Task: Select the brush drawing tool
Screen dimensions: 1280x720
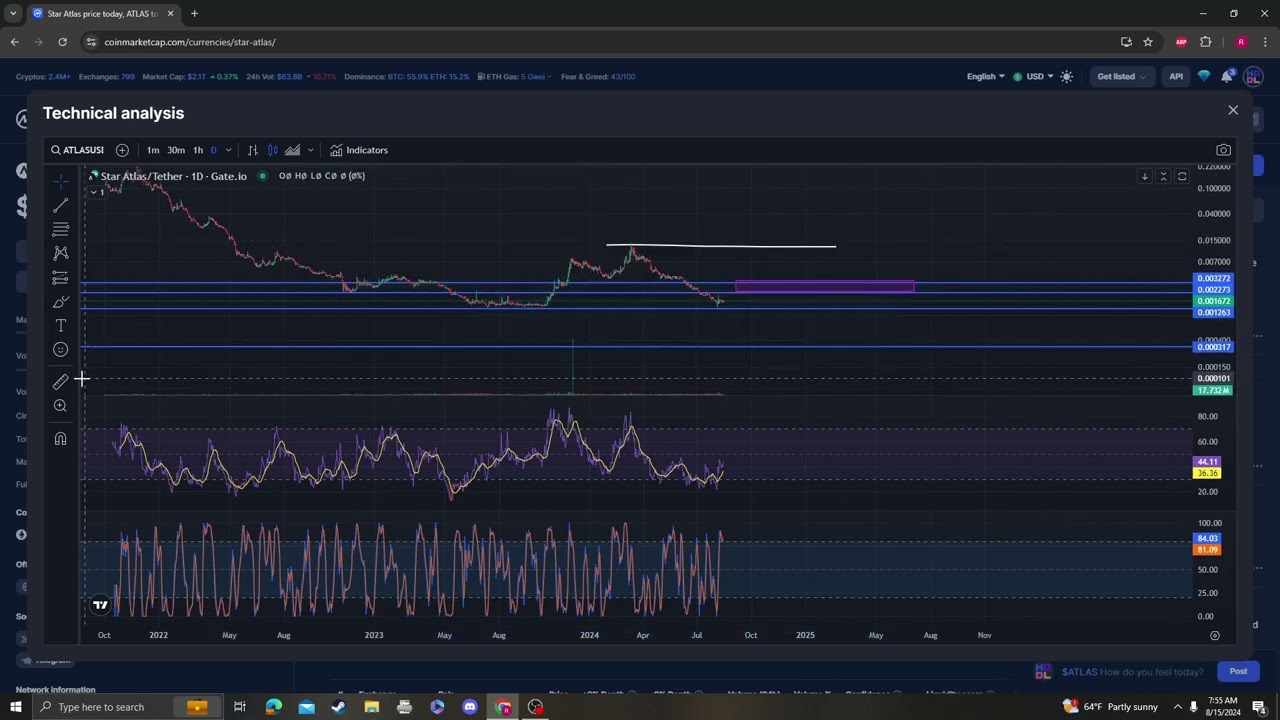Action: point(60,301)
